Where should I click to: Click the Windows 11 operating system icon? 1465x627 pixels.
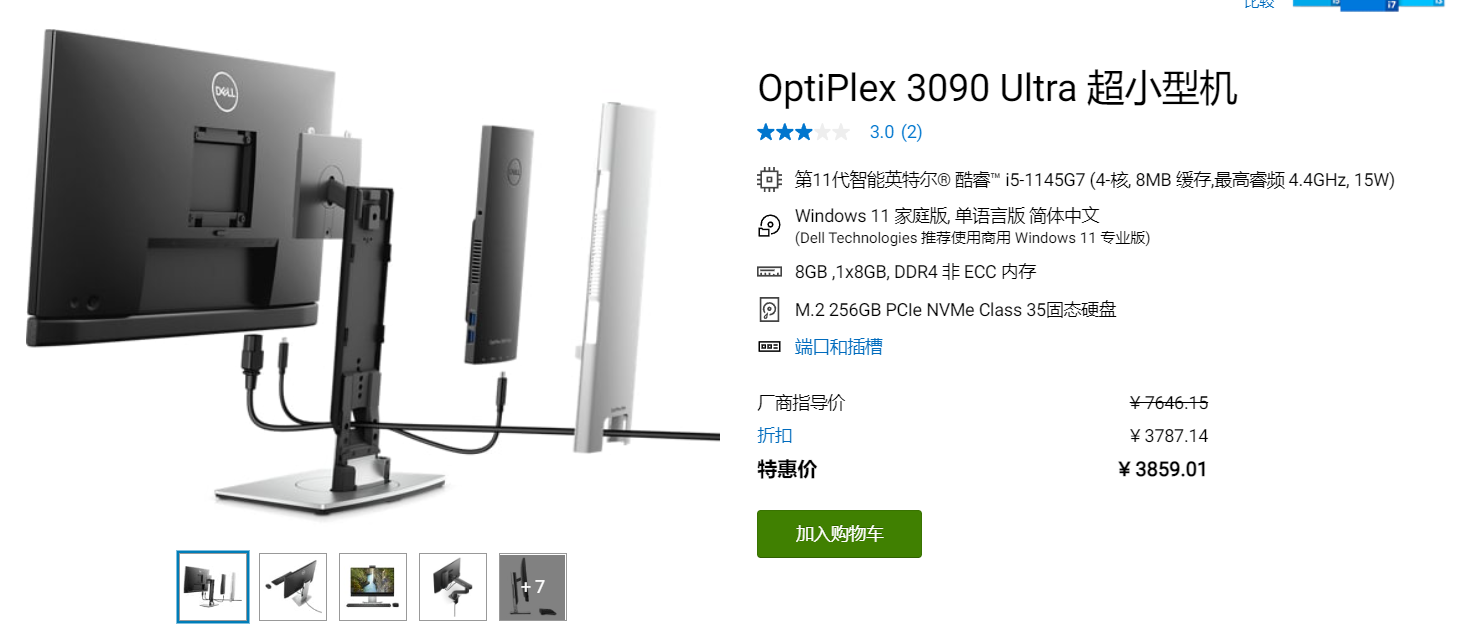pos(769,226)
